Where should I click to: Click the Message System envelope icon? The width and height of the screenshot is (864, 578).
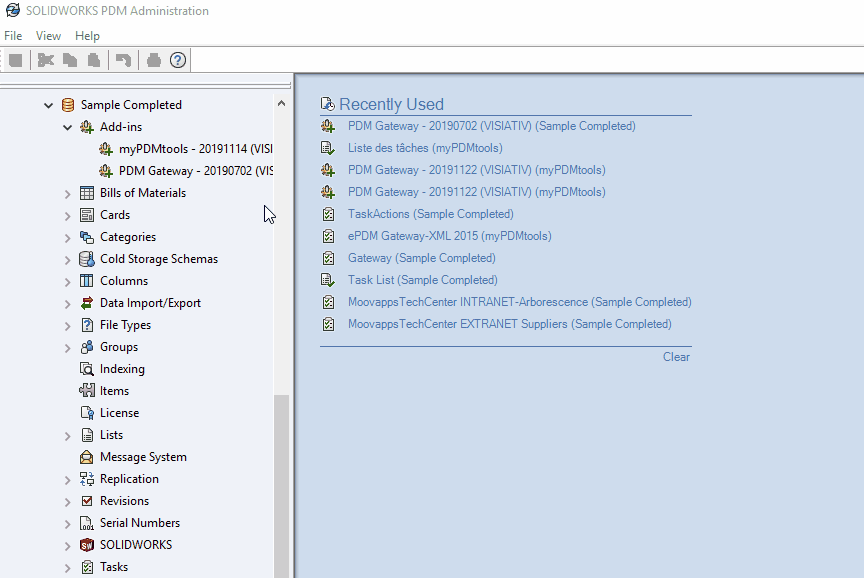click(x=87, y=457)
